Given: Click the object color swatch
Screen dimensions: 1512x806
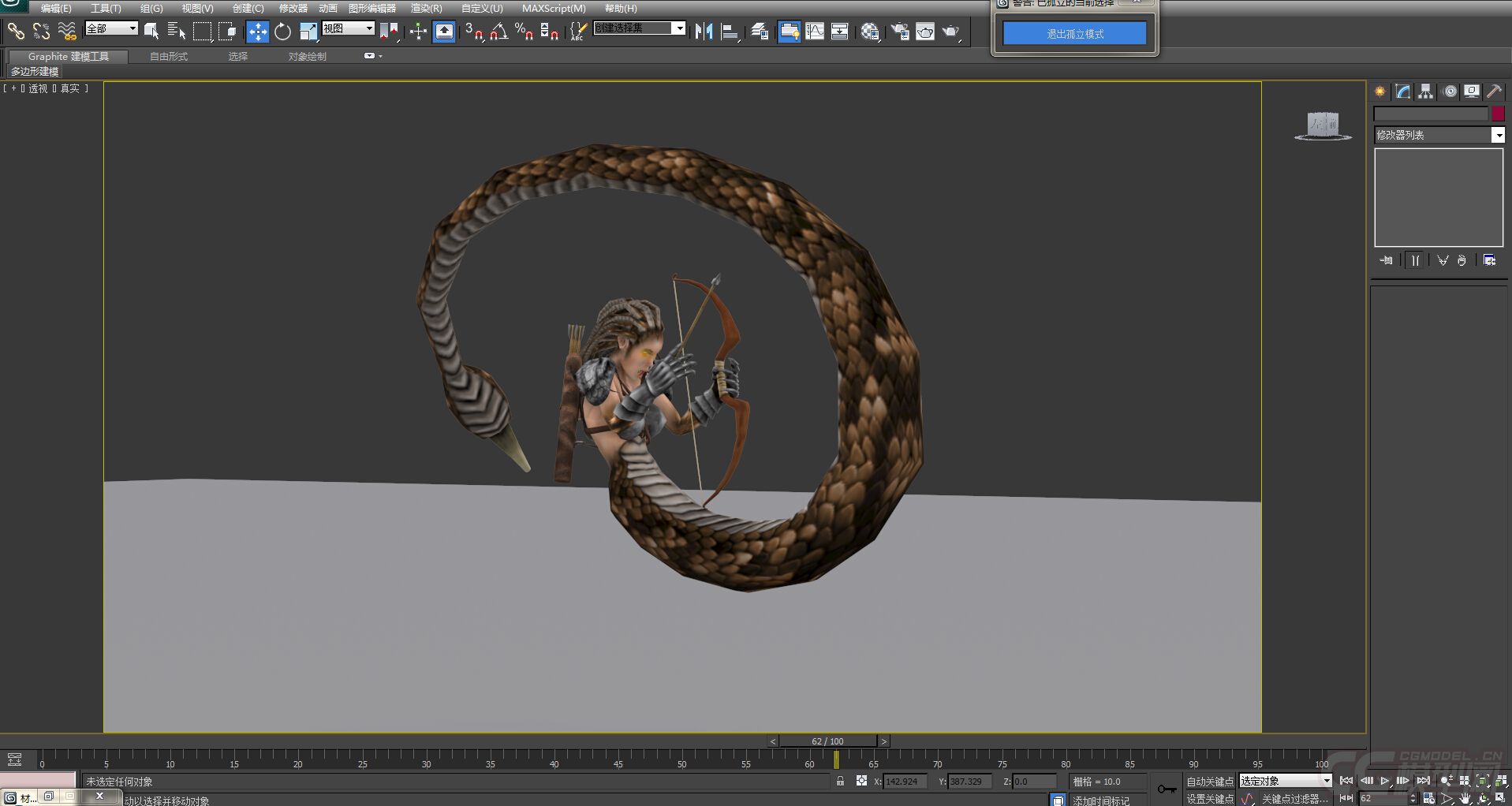Looking at the screenshot, I should point(1498,114).
